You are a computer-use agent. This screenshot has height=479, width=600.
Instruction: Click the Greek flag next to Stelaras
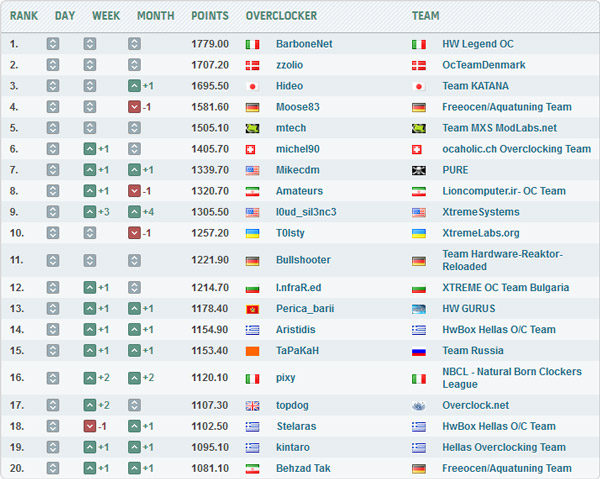click(252, 427)
